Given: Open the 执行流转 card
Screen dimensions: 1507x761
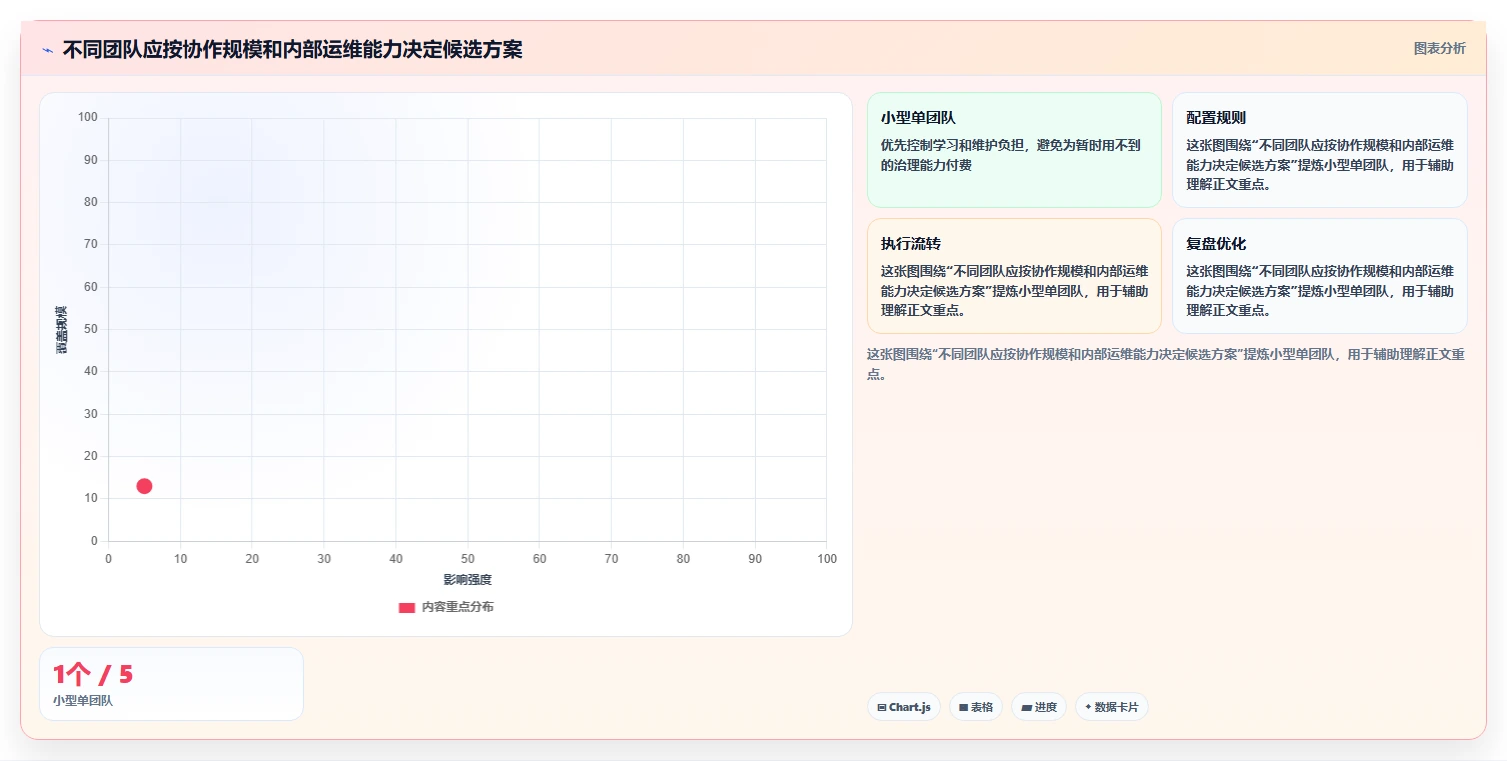Looking at the screenshot, I should point(1014,276).
